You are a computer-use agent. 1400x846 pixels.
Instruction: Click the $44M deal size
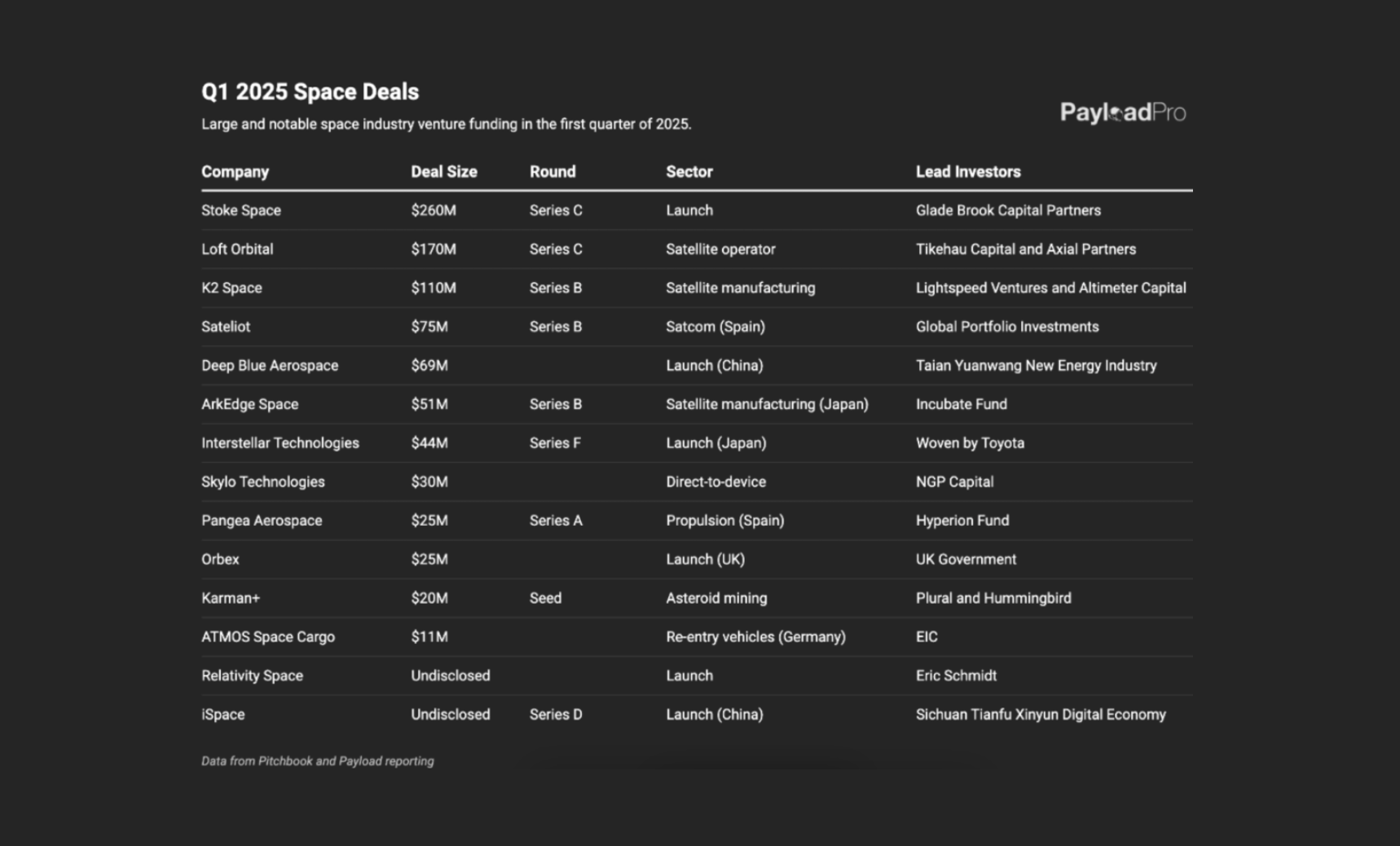point(429,443)
